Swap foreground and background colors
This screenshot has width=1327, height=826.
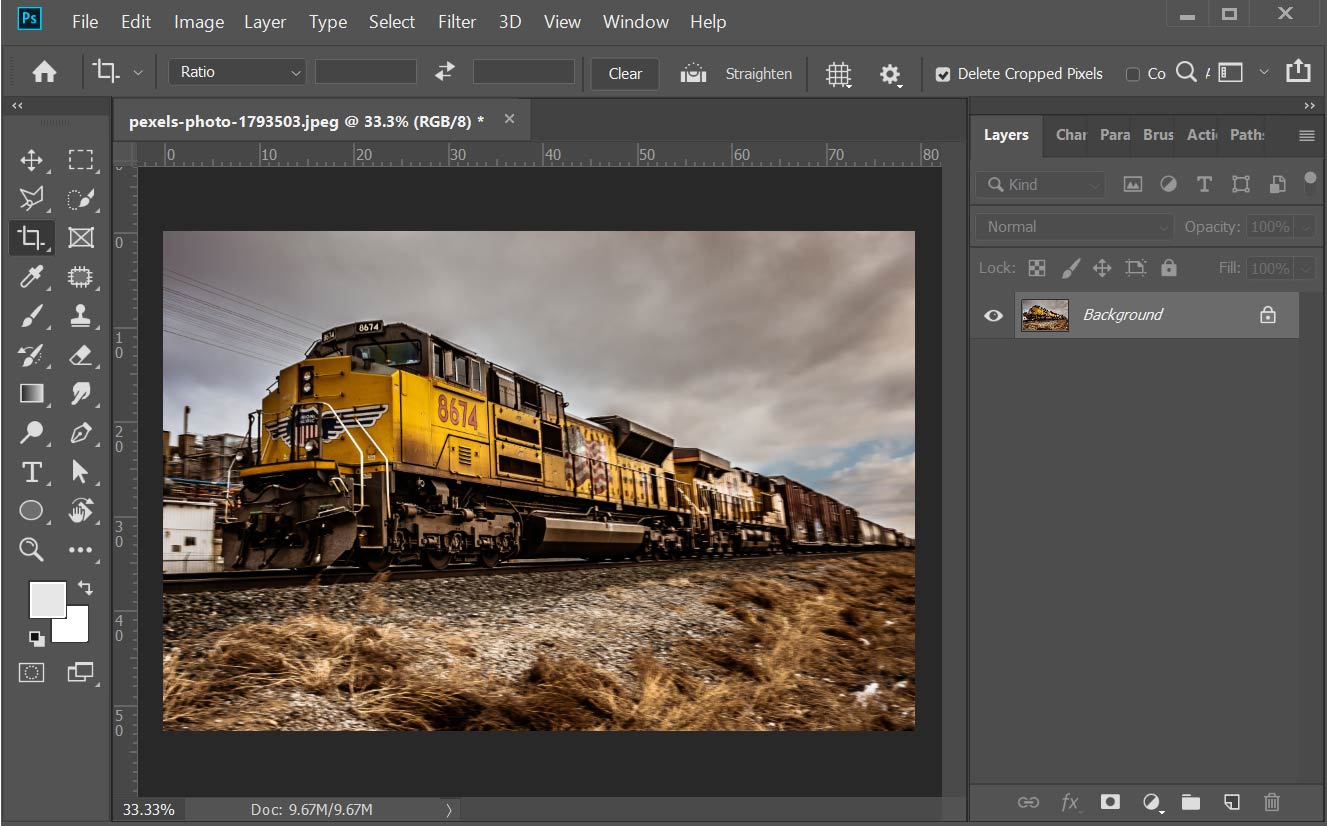(85, 588)
